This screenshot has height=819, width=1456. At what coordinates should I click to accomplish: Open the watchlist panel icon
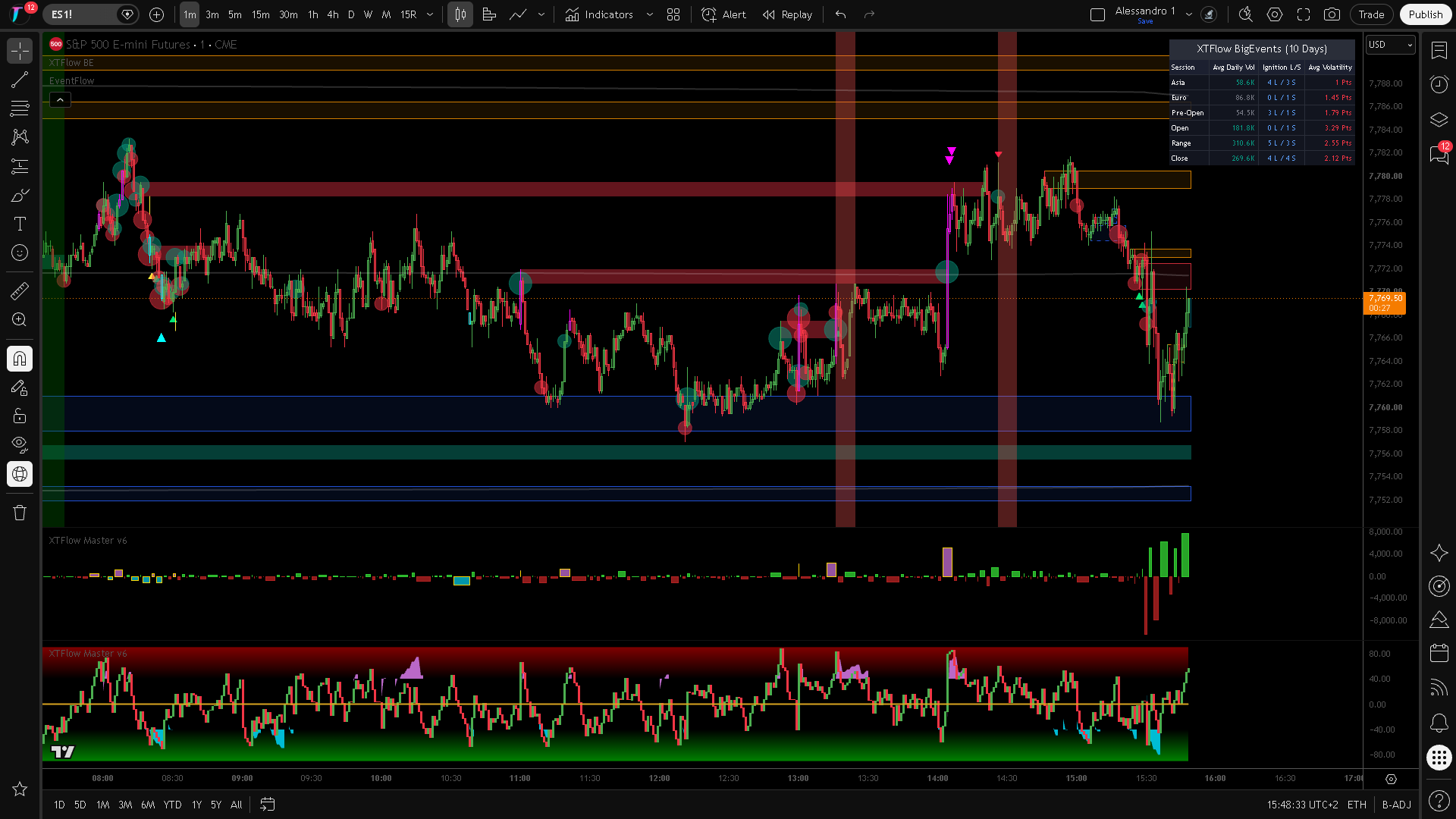(x=1439, y=51)
